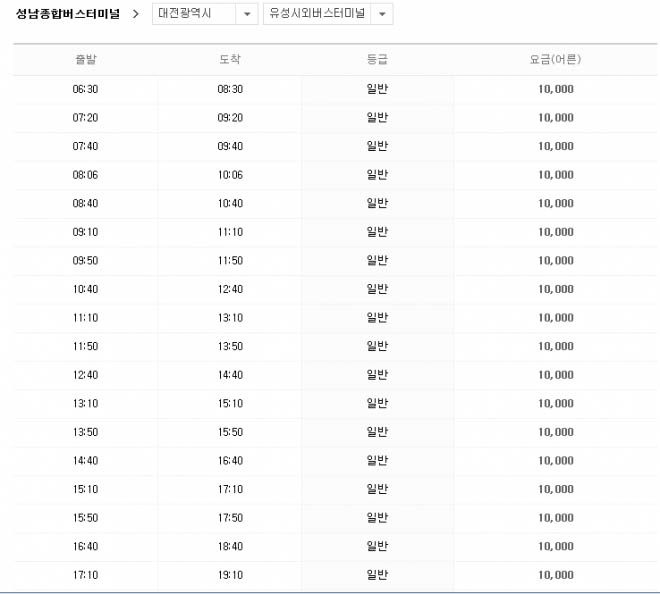
Task: Click the 유성시외버스터미널 dropdown arrow
Action: coord(382,14)
